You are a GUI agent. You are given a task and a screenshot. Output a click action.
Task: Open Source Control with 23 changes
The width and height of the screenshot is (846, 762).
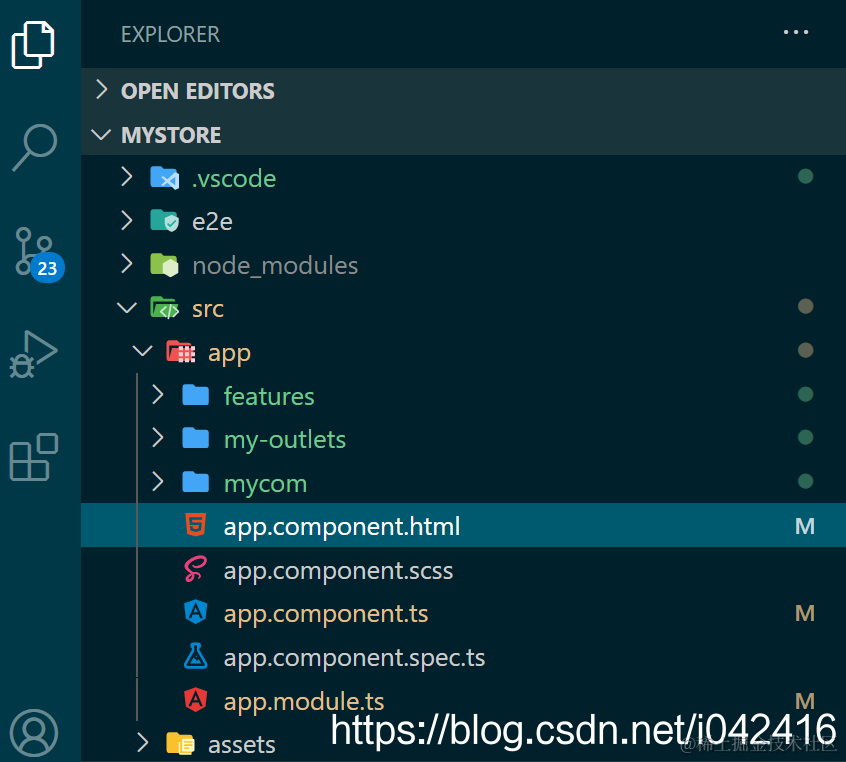coord(35,252)
